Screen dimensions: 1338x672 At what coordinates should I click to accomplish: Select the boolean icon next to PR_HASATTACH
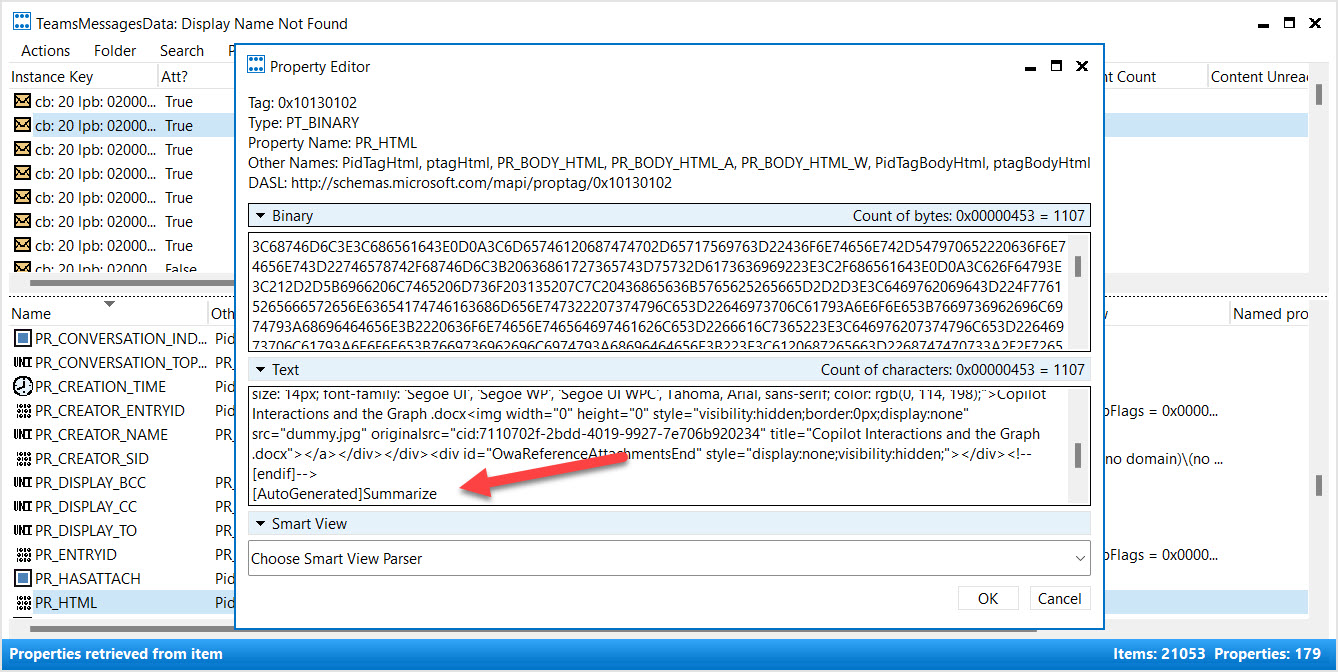tap(22, 578)
